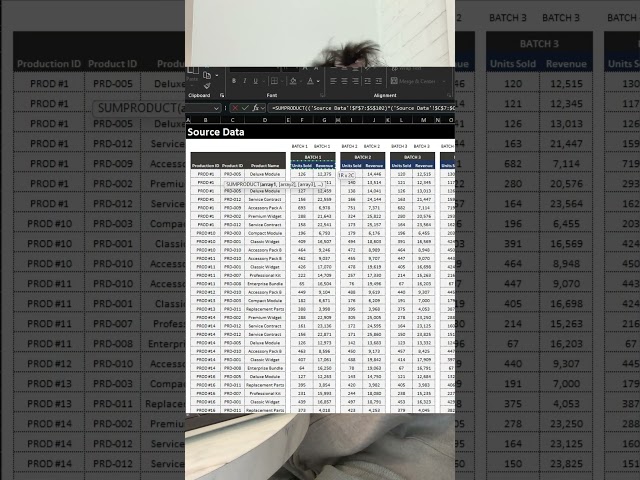Click the BATCH 1 merged header cell

[313, 157]
